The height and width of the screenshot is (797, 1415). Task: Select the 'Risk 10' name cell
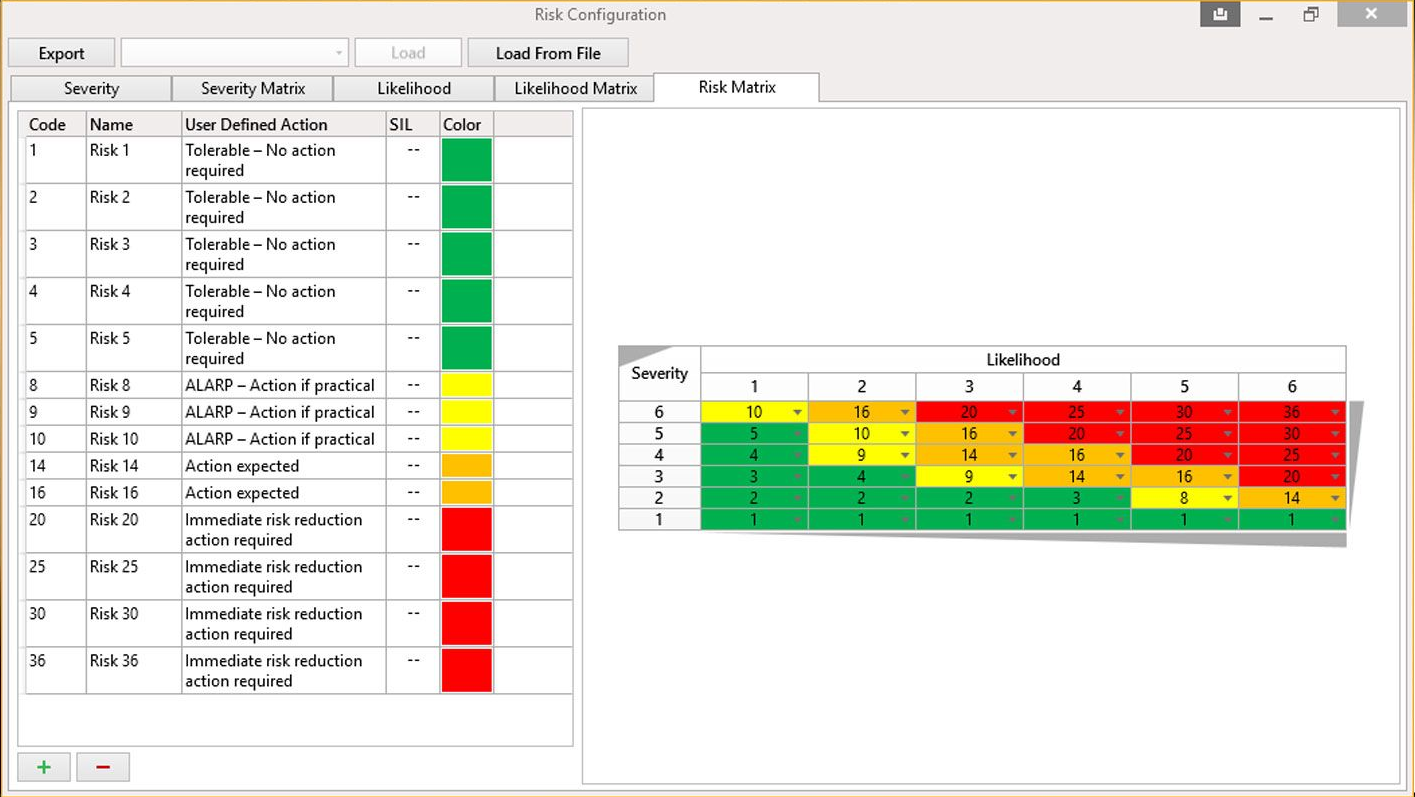pos(134,439)
